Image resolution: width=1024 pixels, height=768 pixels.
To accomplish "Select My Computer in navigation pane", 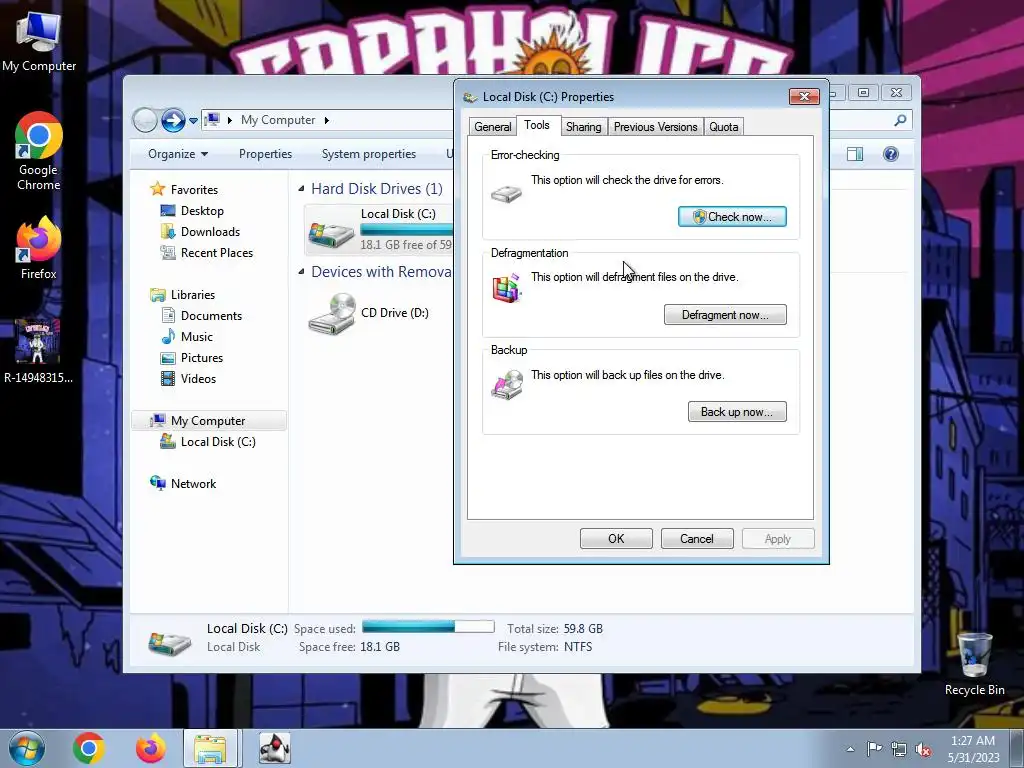I will coord(209,421).
